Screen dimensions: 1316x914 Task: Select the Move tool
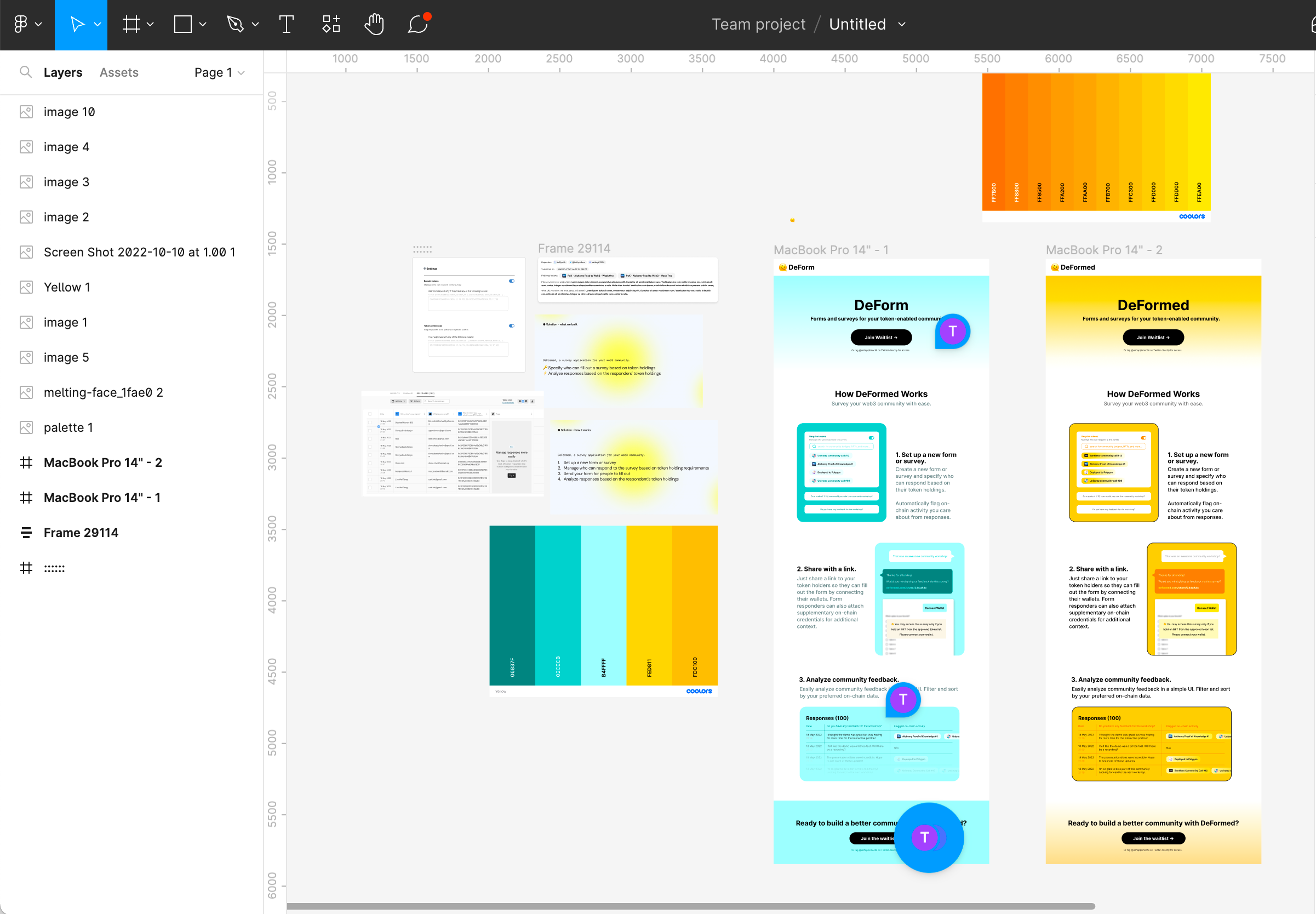(77, 24)
